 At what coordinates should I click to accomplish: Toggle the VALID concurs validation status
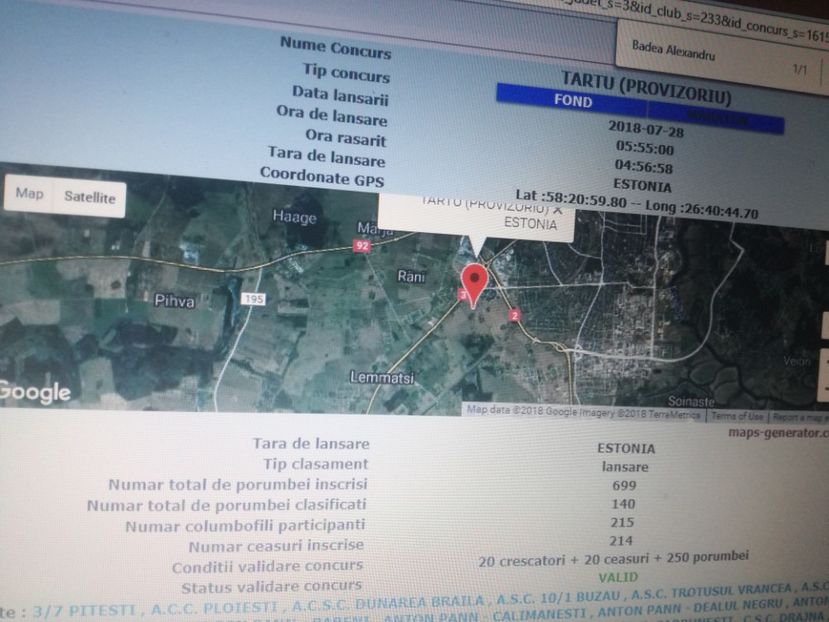click(x=620, y=575)
